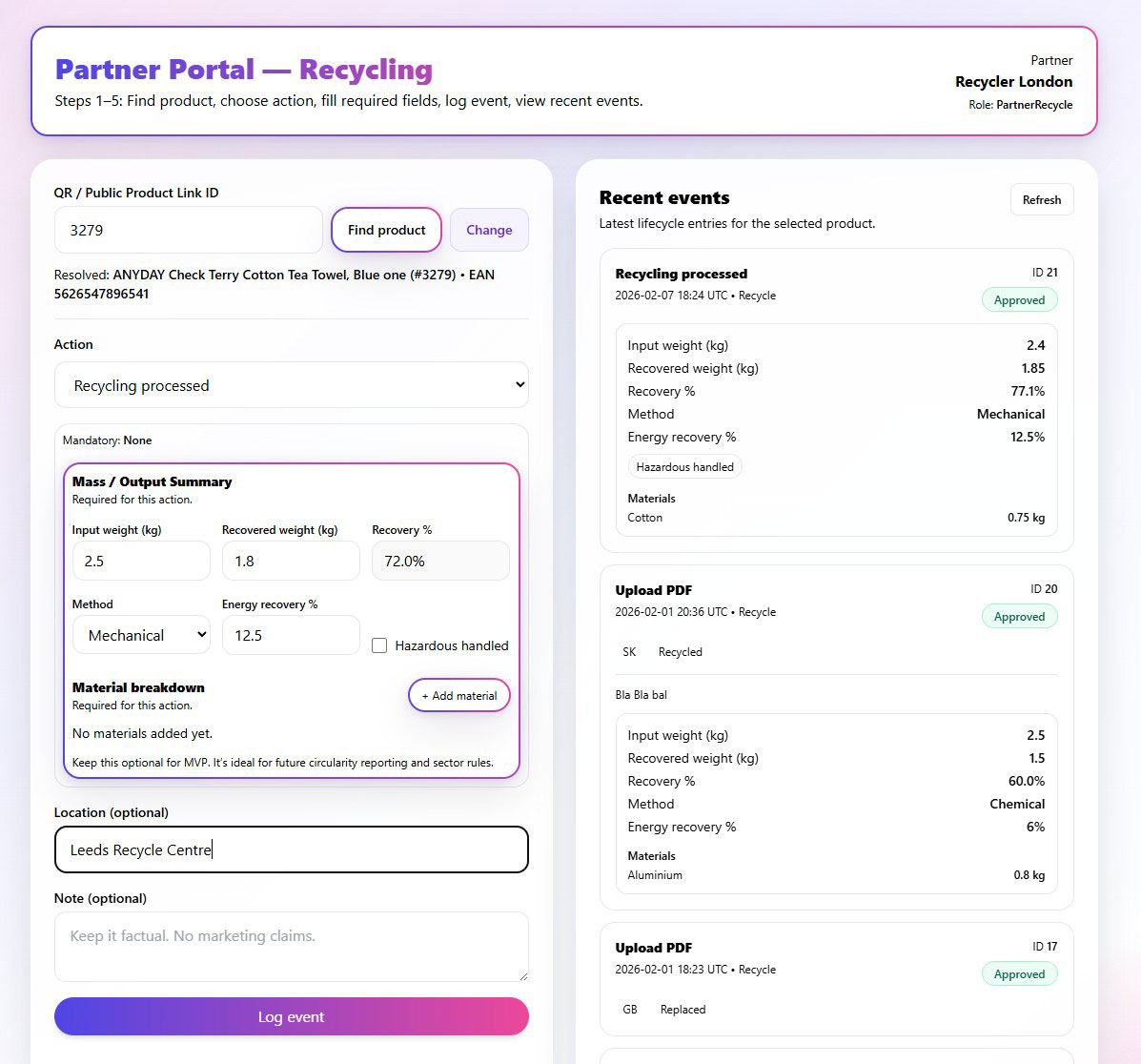Open the Action dropdown showing Recycling processed

coord(291,384)
